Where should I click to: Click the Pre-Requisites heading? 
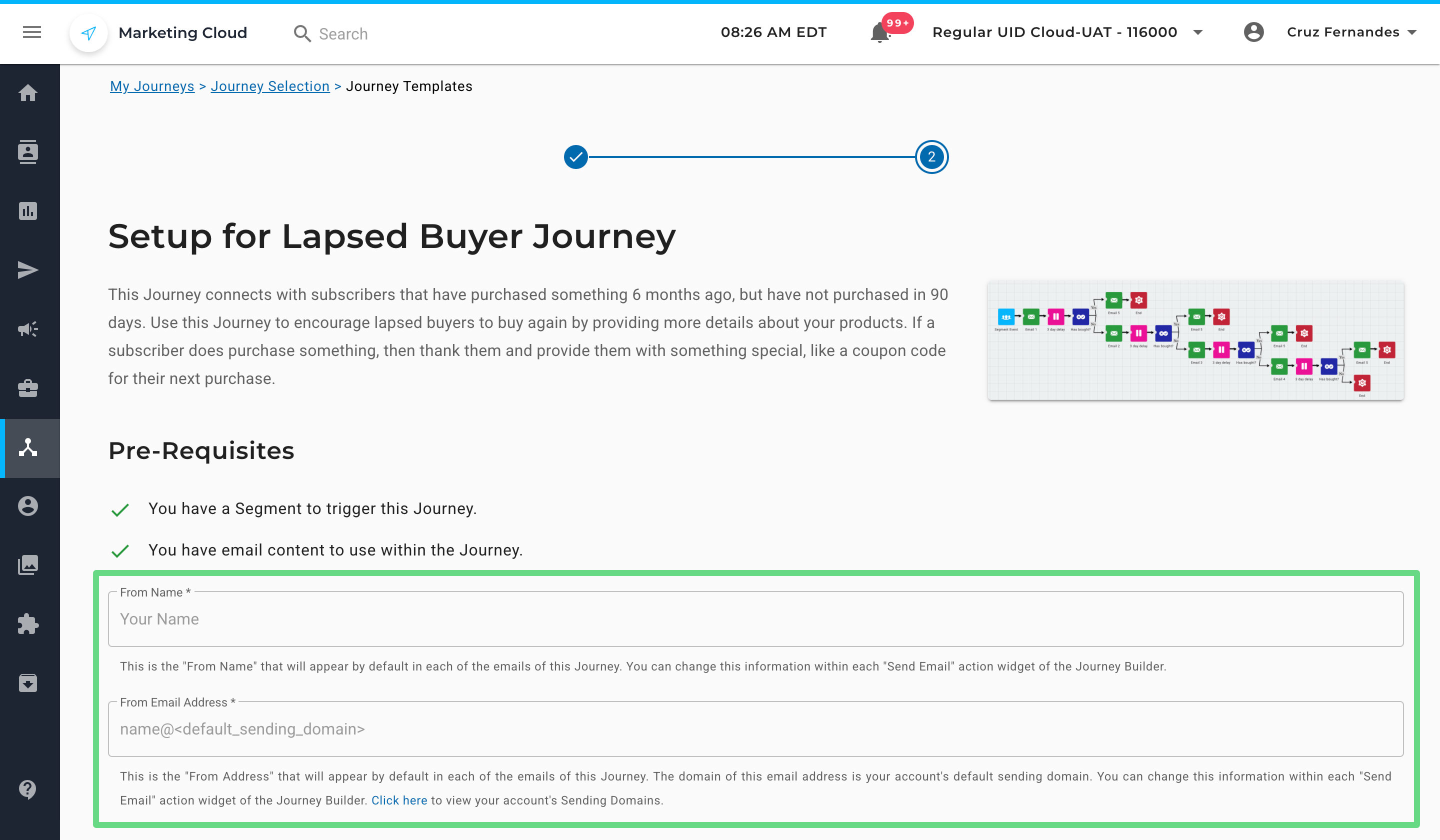point(201,450)
